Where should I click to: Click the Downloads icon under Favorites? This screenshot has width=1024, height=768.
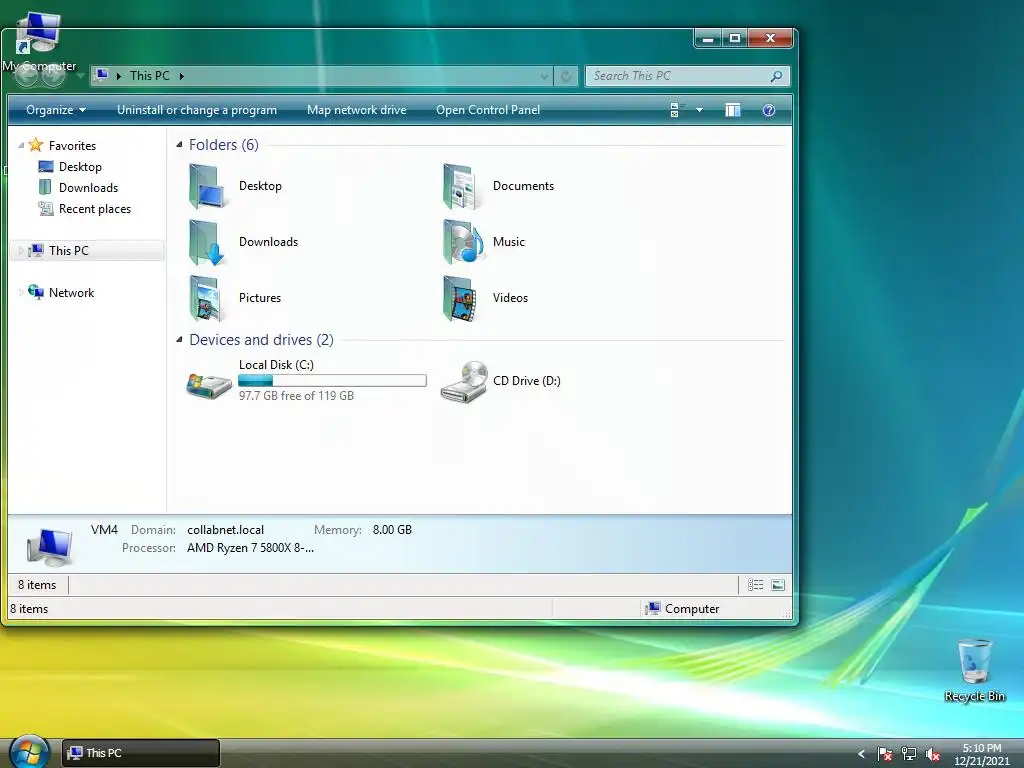pos(45,187)
